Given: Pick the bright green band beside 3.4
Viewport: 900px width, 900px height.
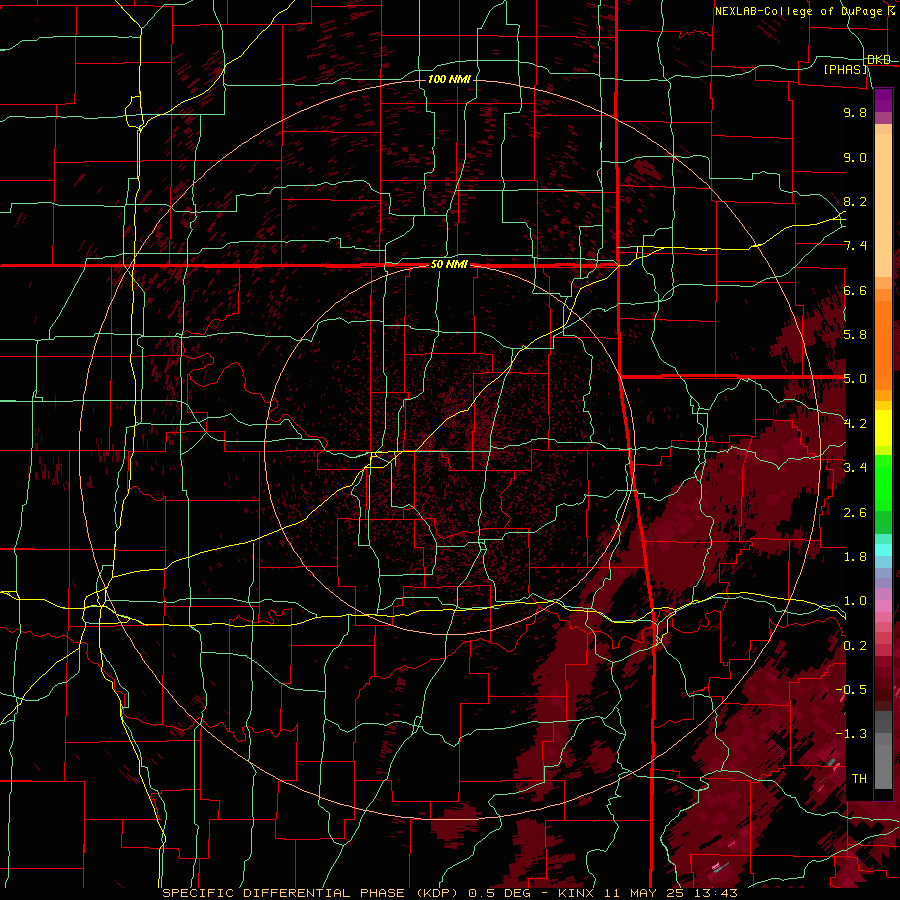Looking at the screenshot, I should coord(883,481).
